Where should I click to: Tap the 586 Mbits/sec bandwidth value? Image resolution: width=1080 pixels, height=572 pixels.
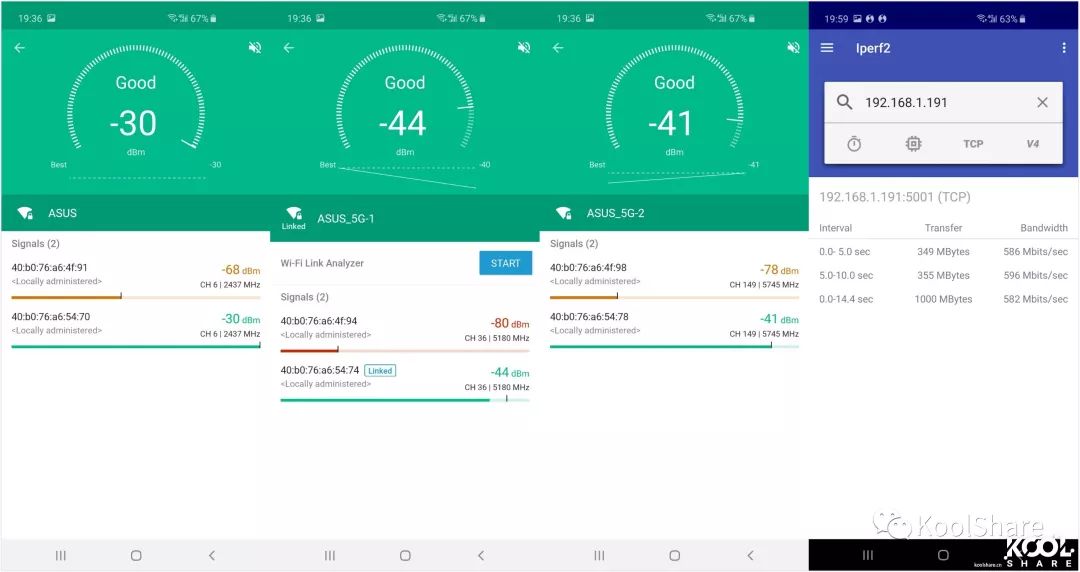1035,252
